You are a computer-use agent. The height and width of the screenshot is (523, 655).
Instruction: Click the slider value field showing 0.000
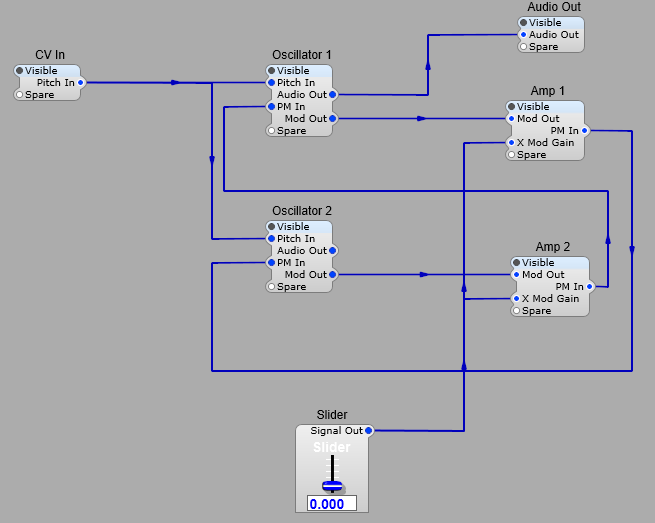click(332, 504)
